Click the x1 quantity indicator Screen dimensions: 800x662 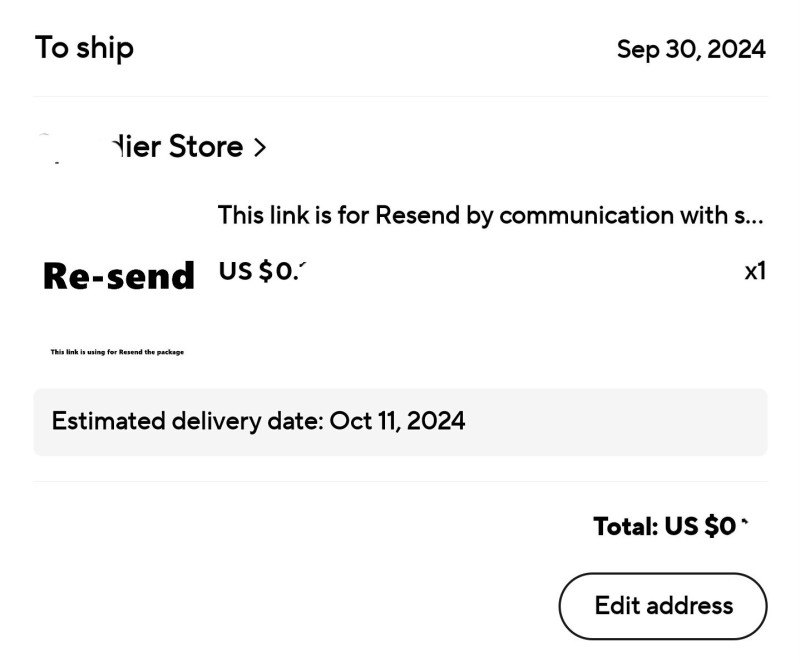(755, 271)
